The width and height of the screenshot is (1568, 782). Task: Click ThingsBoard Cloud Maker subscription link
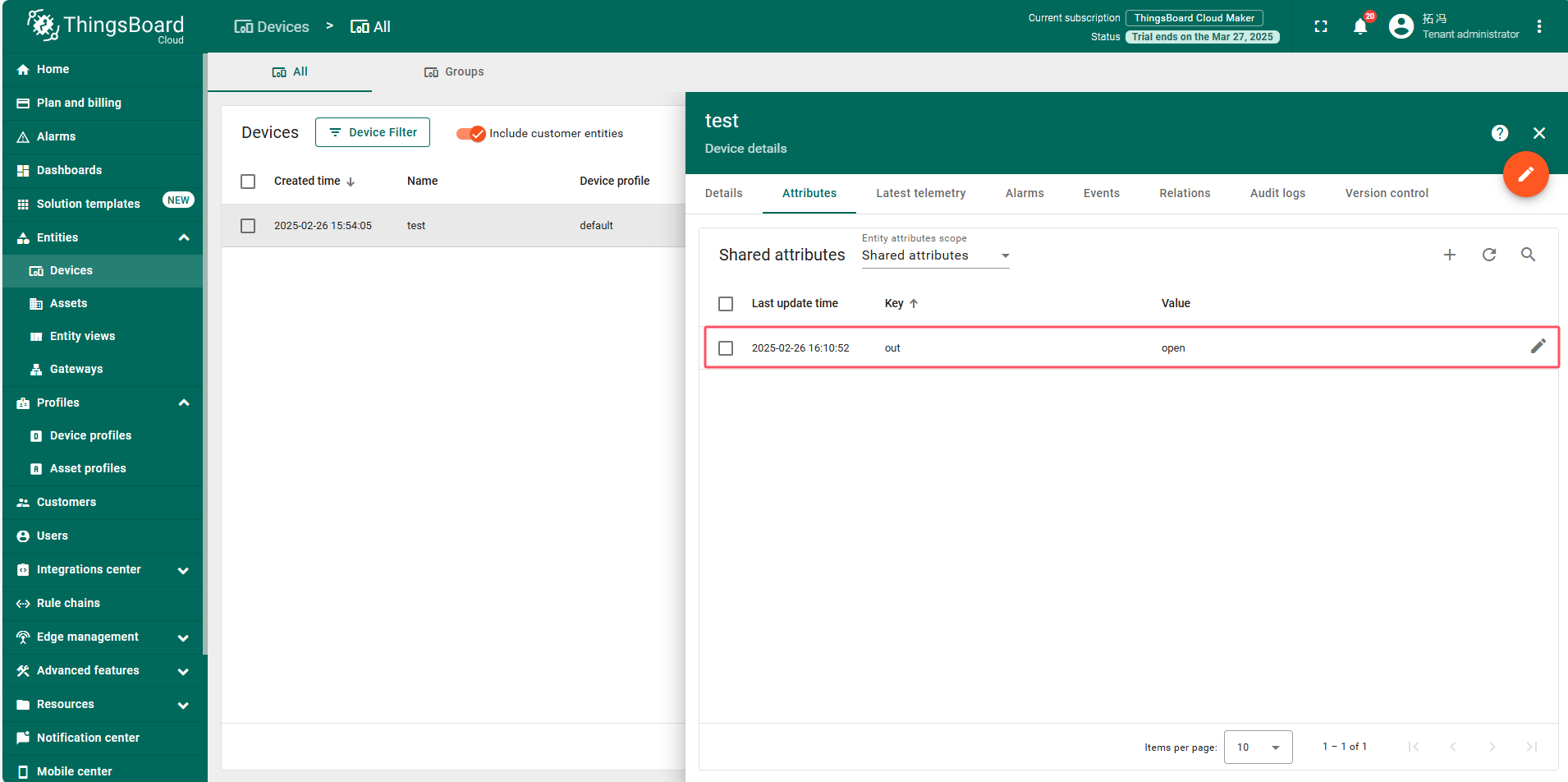pyautogui.click(x=1194, y=18)
